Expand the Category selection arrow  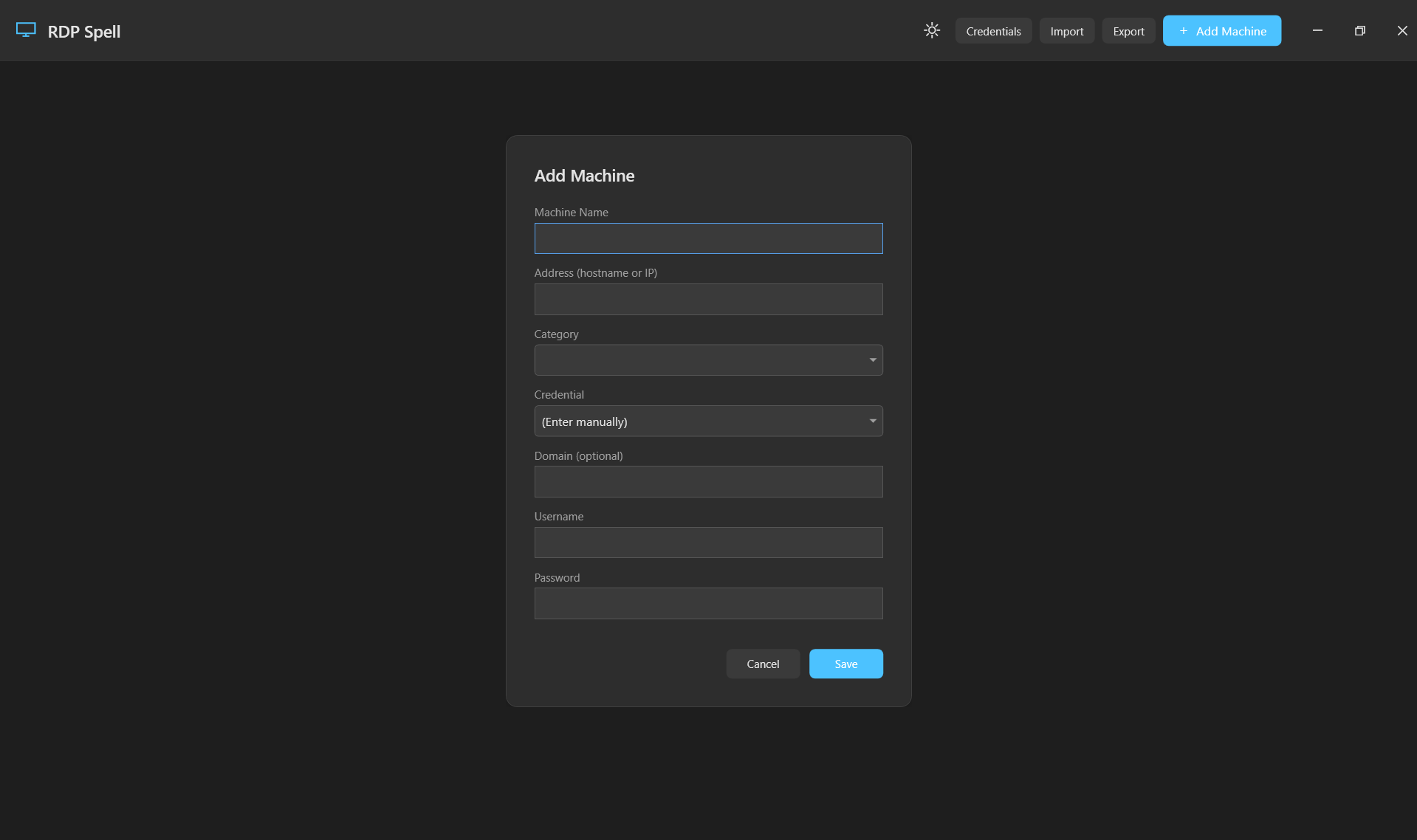click(872, 359)
